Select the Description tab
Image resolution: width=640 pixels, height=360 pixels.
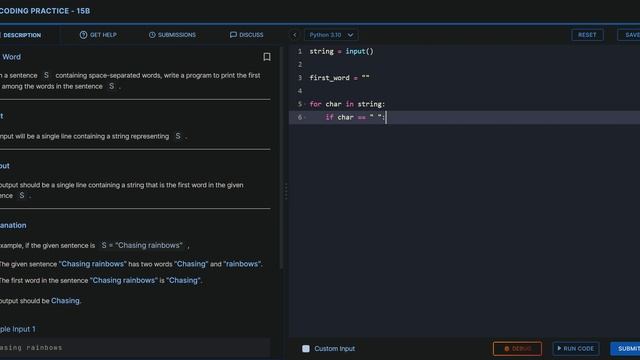[21, 35]
